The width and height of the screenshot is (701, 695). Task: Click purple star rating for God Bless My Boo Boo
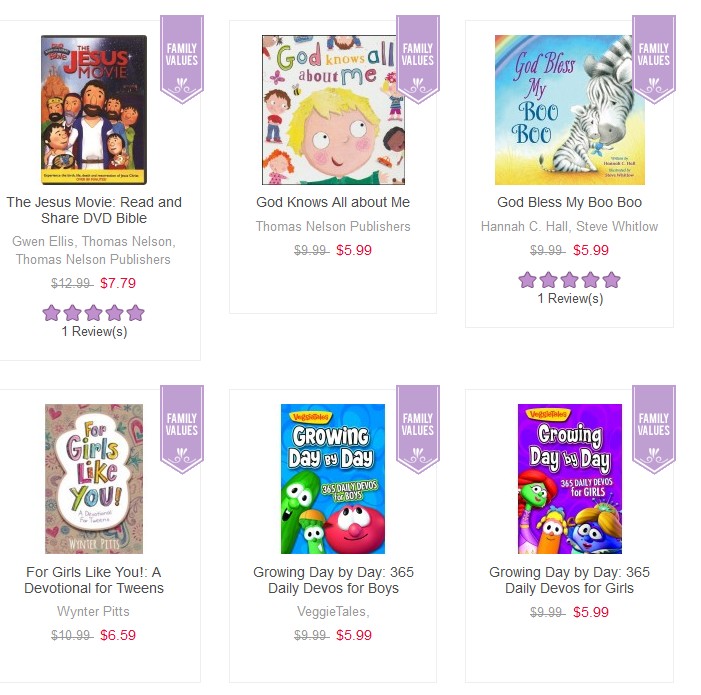pos(570,280)
